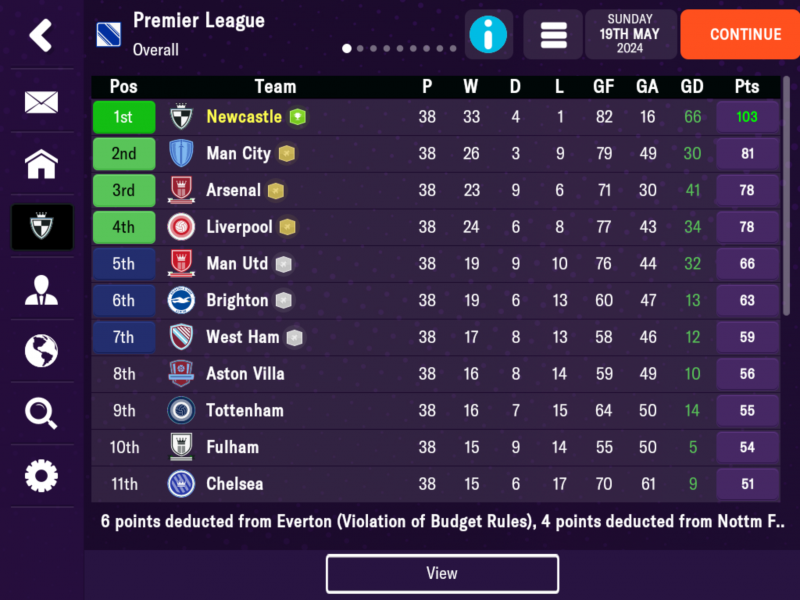Select the second page indicator dot
Image resolution: width=800 pixels, height=600 pixels.
(x=360, y=48)
